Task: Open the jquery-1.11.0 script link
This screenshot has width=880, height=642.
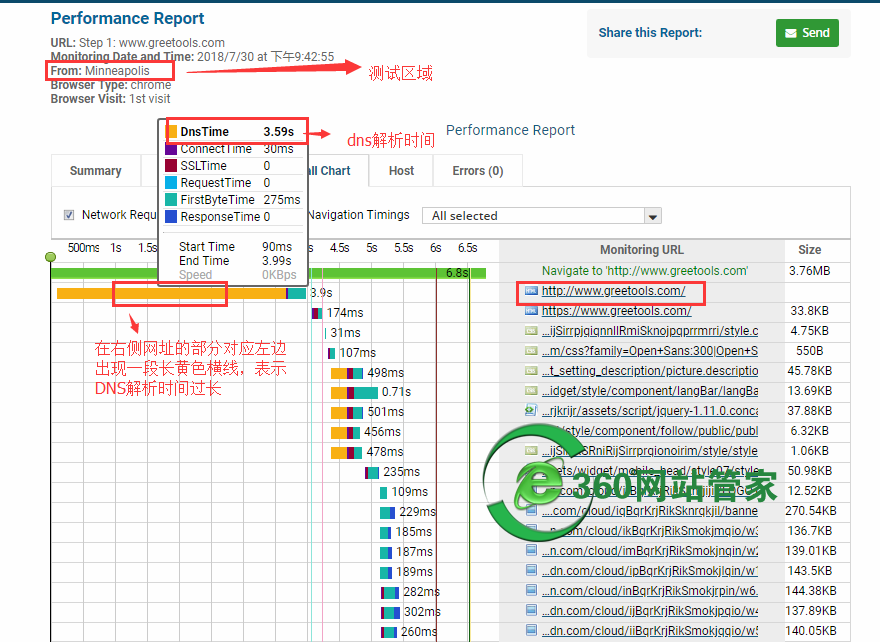Action: tap(650, 411)
